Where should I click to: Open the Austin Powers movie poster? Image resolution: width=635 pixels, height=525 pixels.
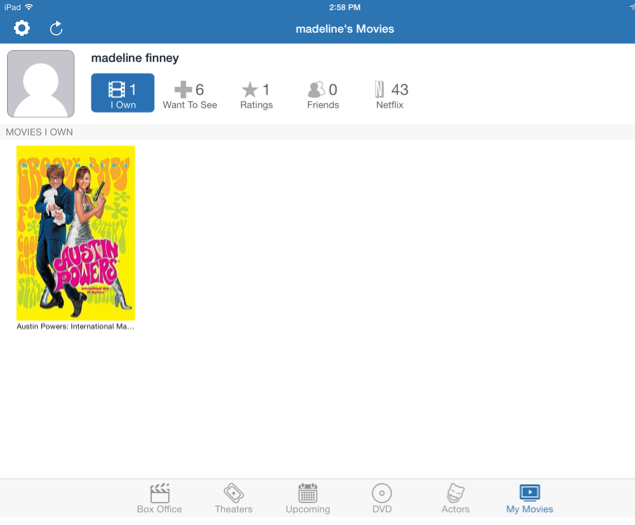[x=76, y=233]
